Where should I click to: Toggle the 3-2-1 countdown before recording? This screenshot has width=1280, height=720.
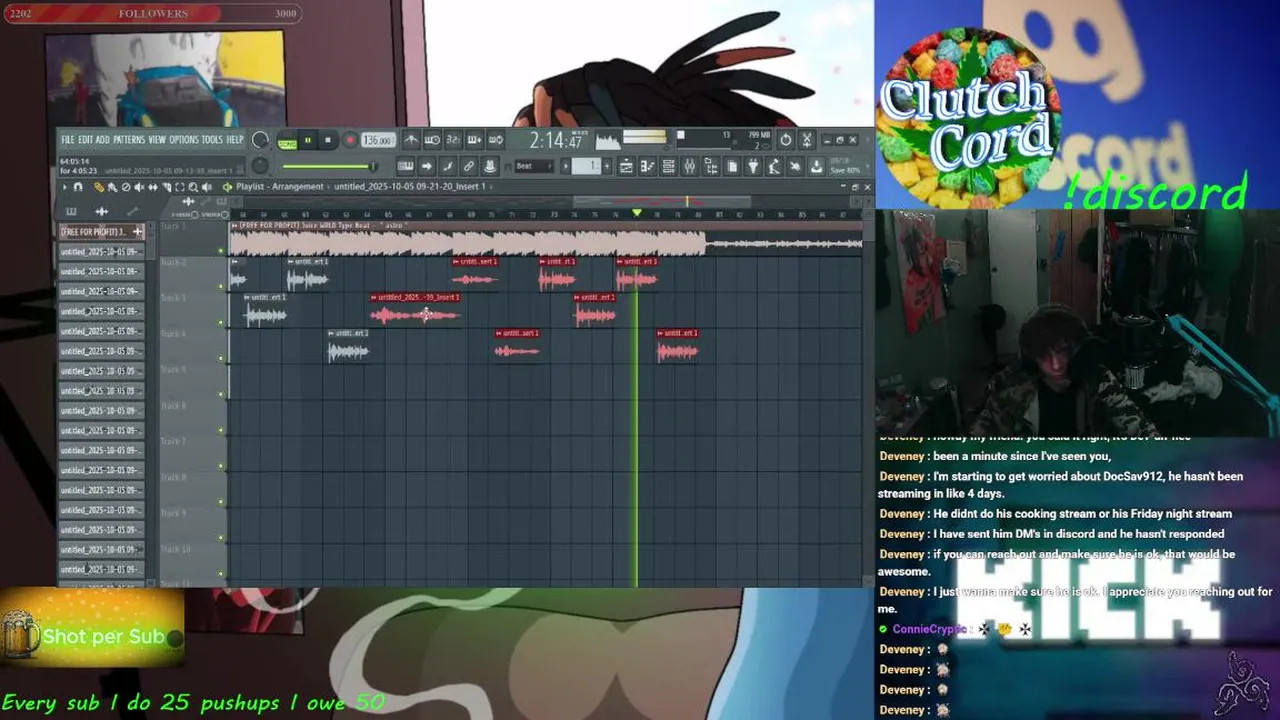pyautogui.click(x=452, y=140)
